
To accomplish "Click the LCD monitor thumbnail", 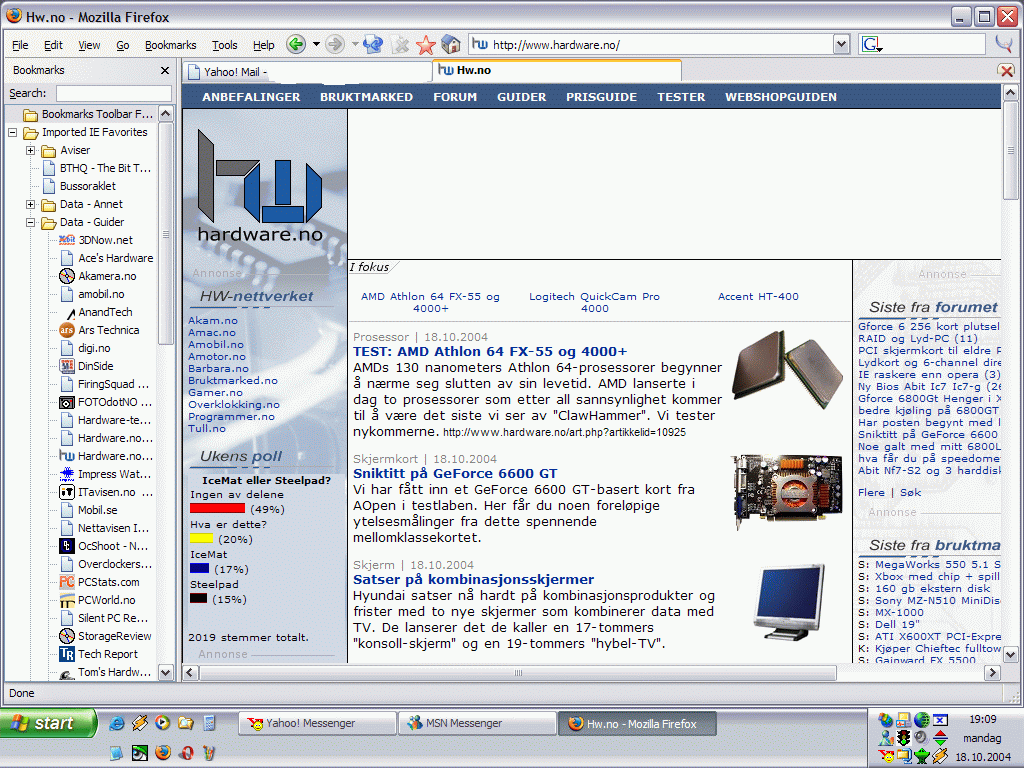I will click(x=789, y=601).
